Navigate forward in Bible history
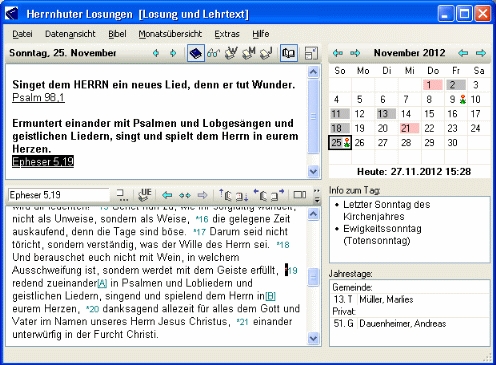The width and height of the screenshot is (496, 365). 202,195
